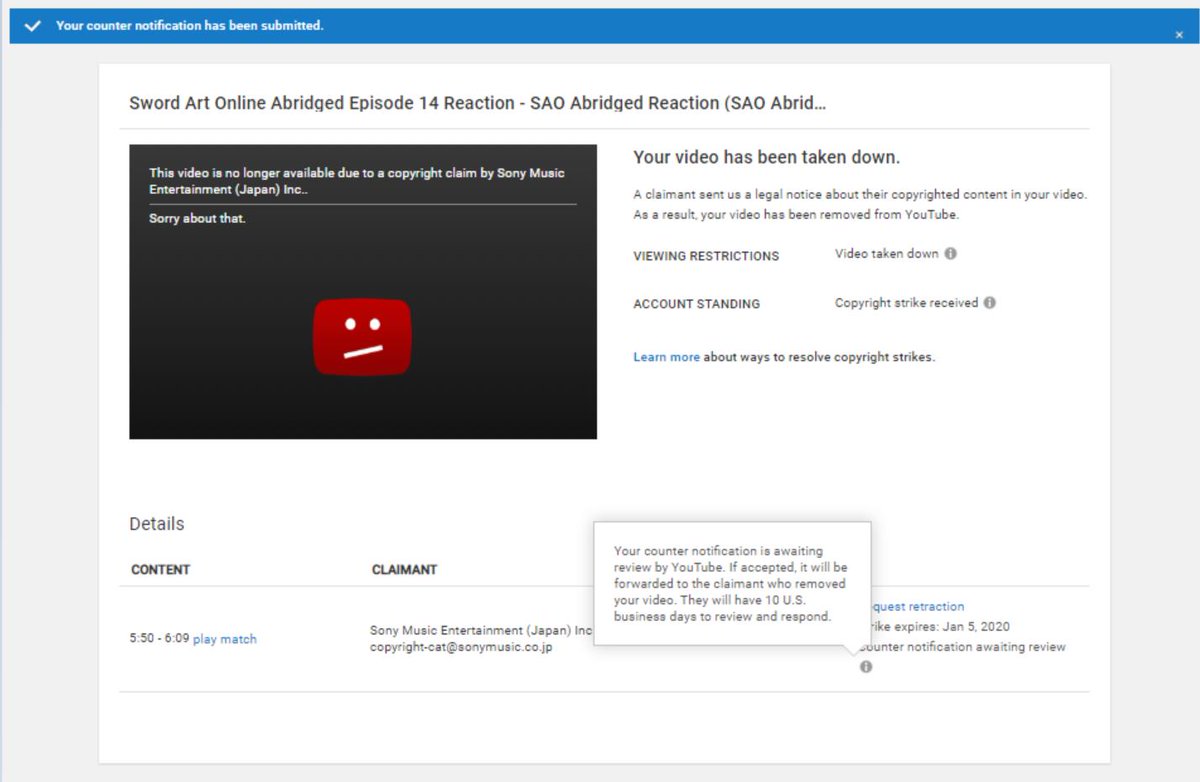Viewport: 1200px width, 782px height.
Task: Click info icon below counter notification awaiting review
Action: pos(866,667)
